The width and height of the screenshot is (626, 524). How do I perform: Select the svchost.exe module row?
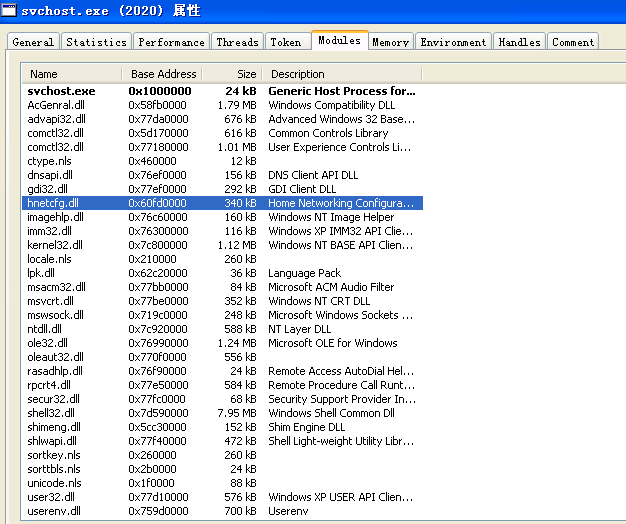[x=62, y=91]
